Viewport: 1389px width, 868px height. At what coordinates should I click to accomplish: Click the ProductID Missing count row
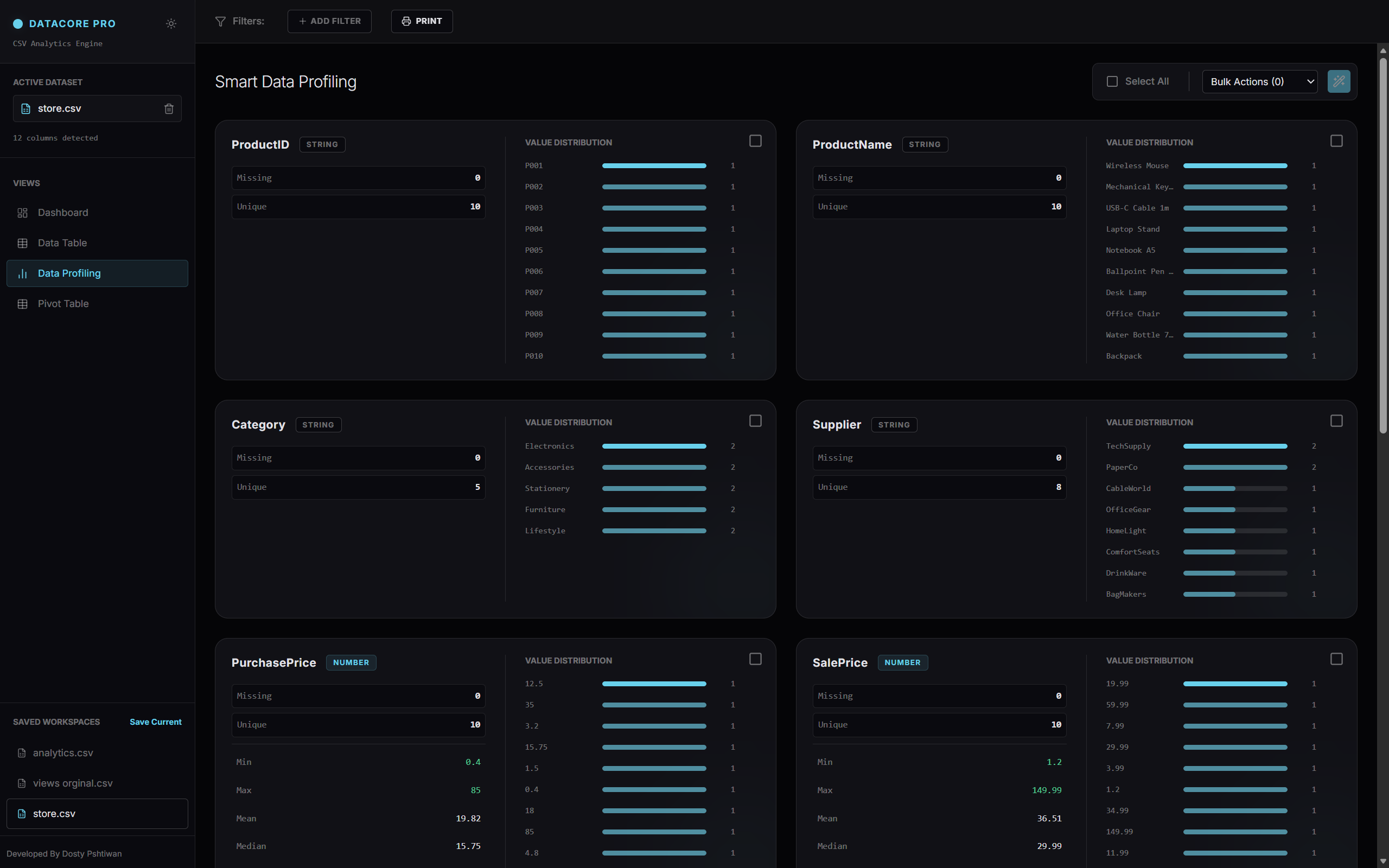358,178
